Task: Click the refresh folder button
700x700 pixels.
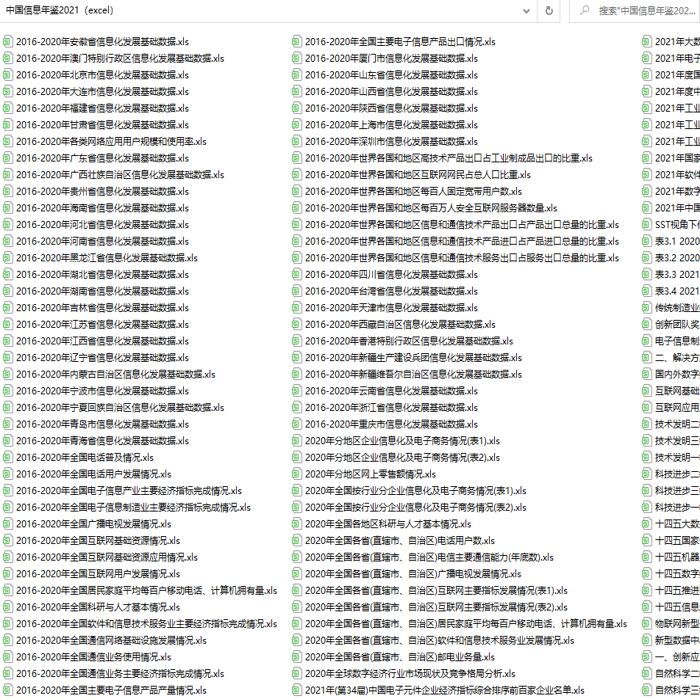Action: click(x=549, y=11)
